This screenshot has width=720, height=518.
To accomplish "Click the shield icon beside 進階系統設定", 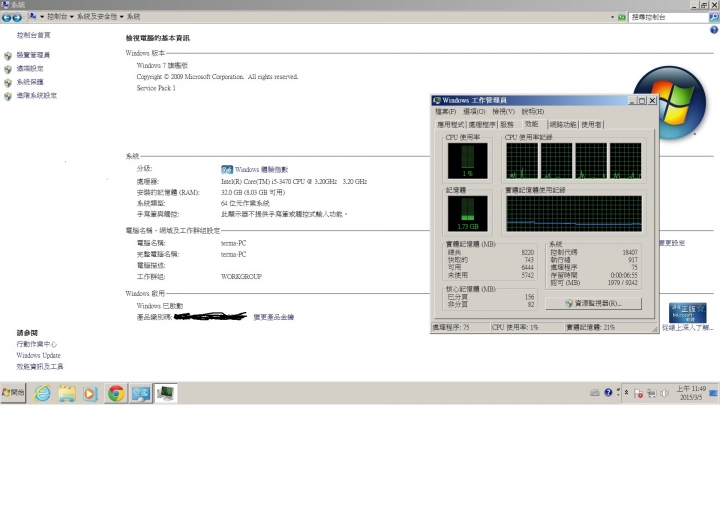I will coord(8,96).
